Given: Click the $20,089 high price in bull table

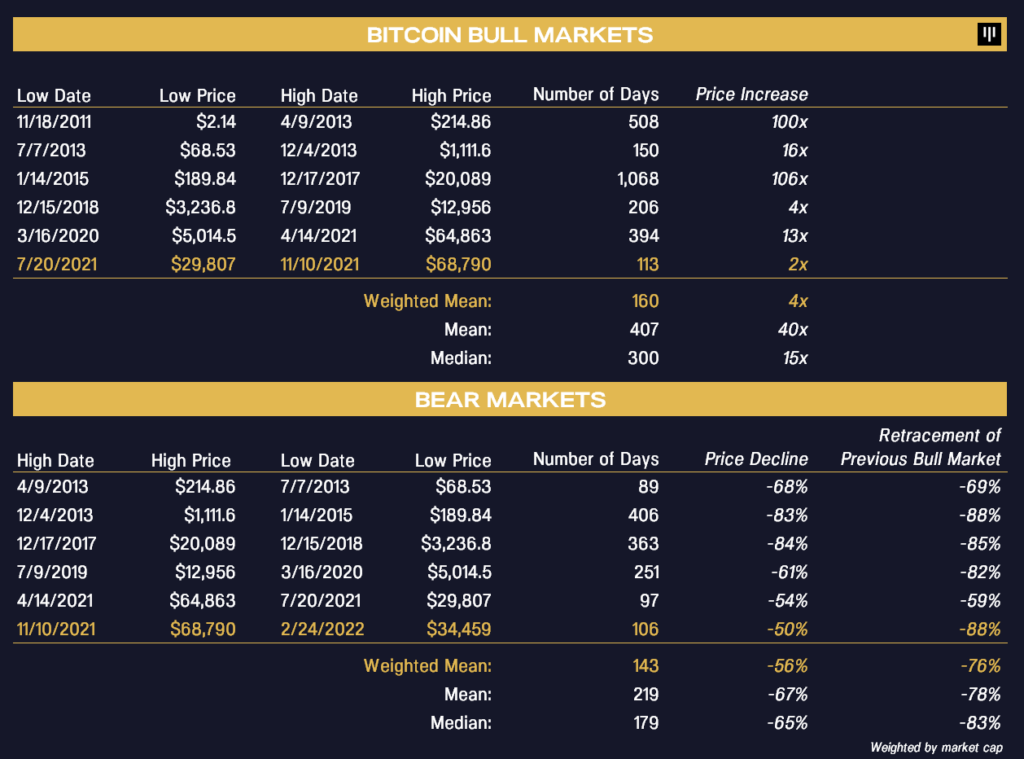Looking at the screenshot, I should [458, 179].
